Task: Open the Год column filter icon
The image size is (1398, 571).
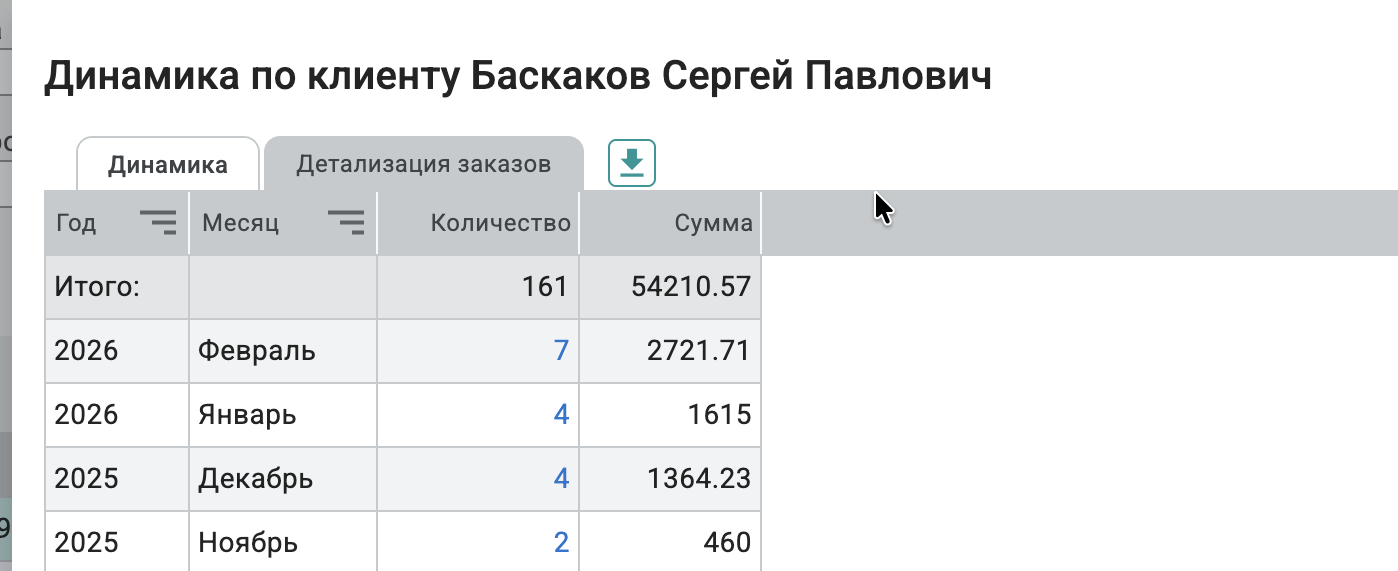Action: click(x=157, y=222)
